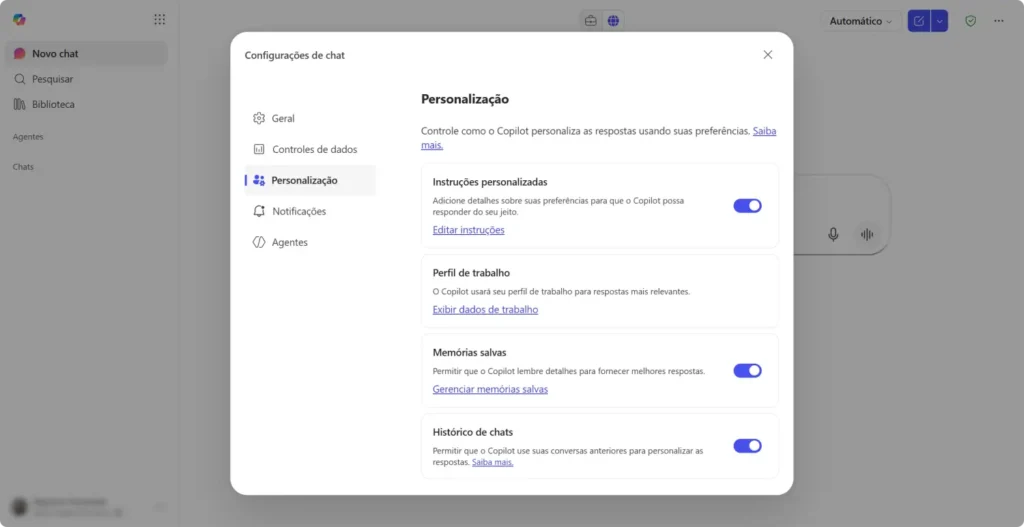
Task: Toggle the Memórias salvas switch
Action: tap(747, 370)
